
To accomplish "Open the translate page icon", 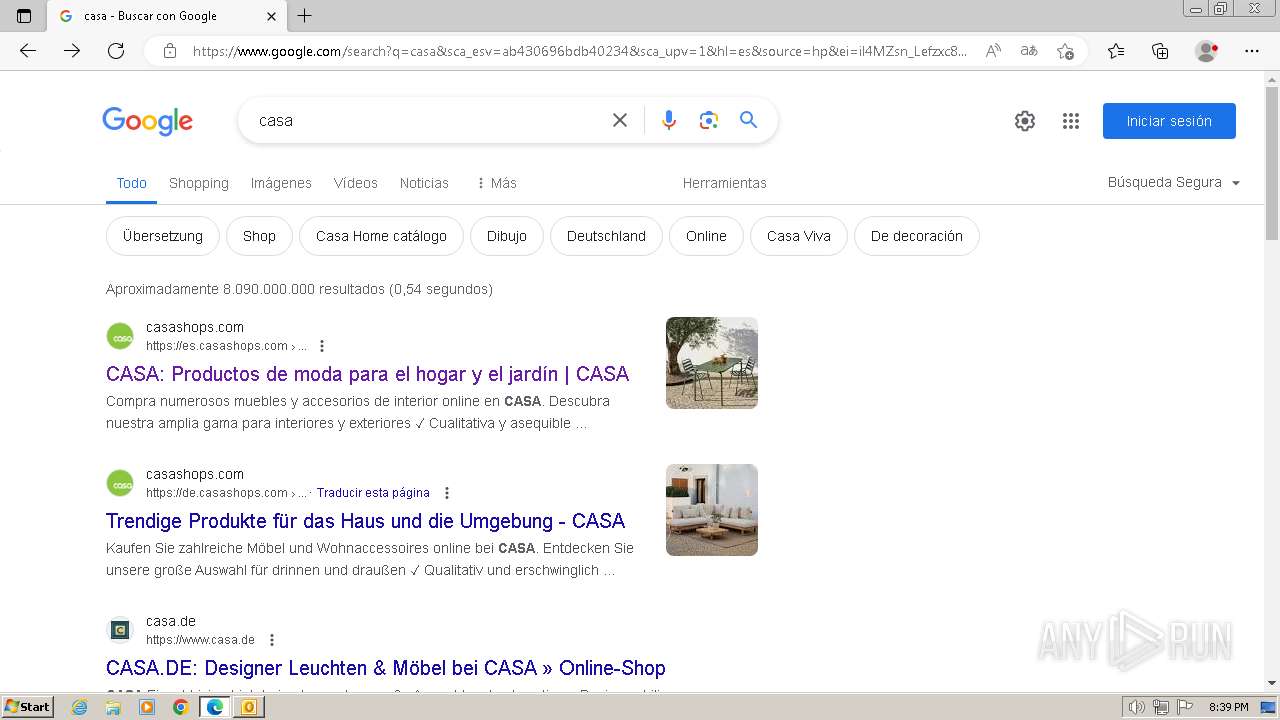I will tap(1029, 51).
